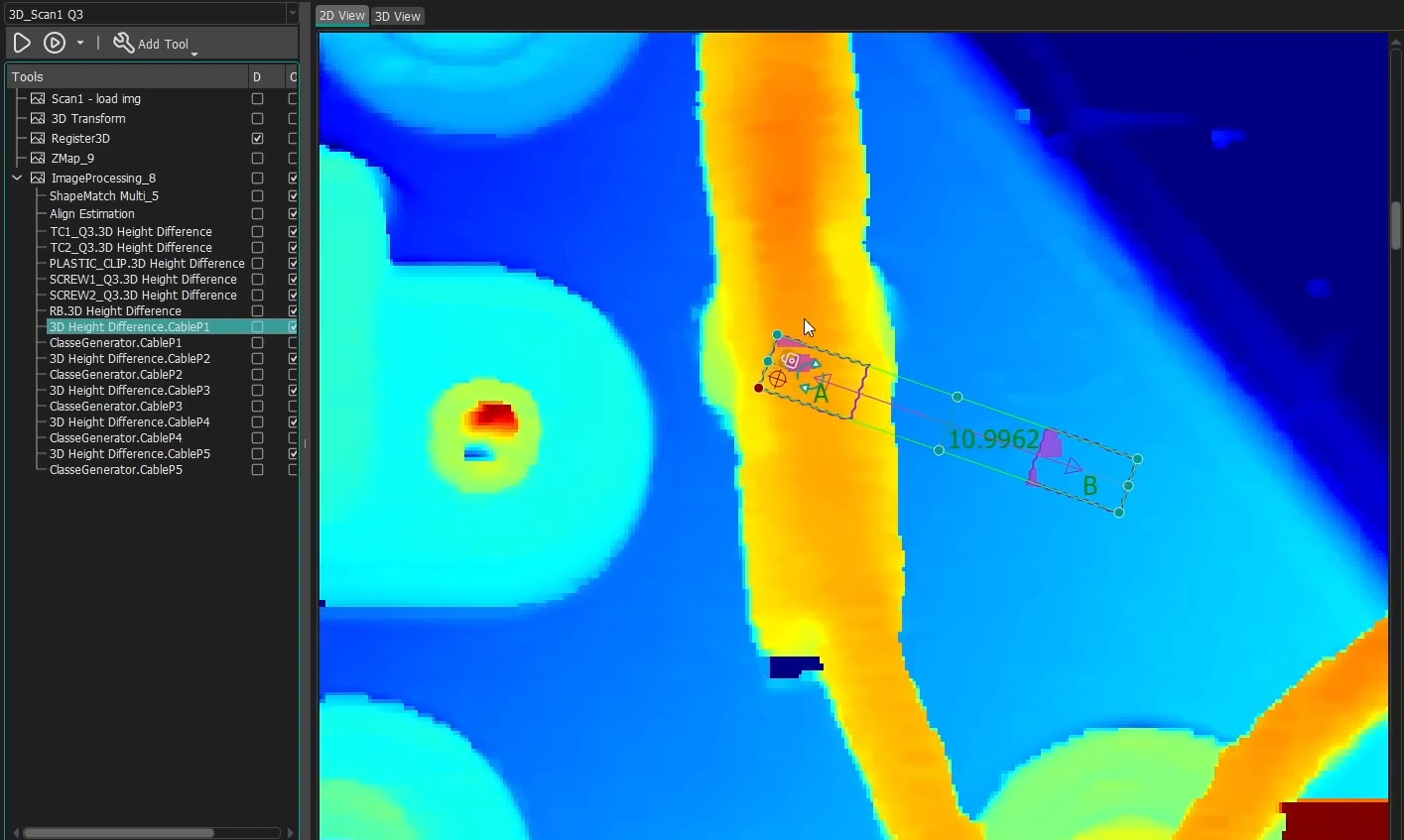
Task: Select 3D Height Difference.CableP5 row
Action: [130, 454]
